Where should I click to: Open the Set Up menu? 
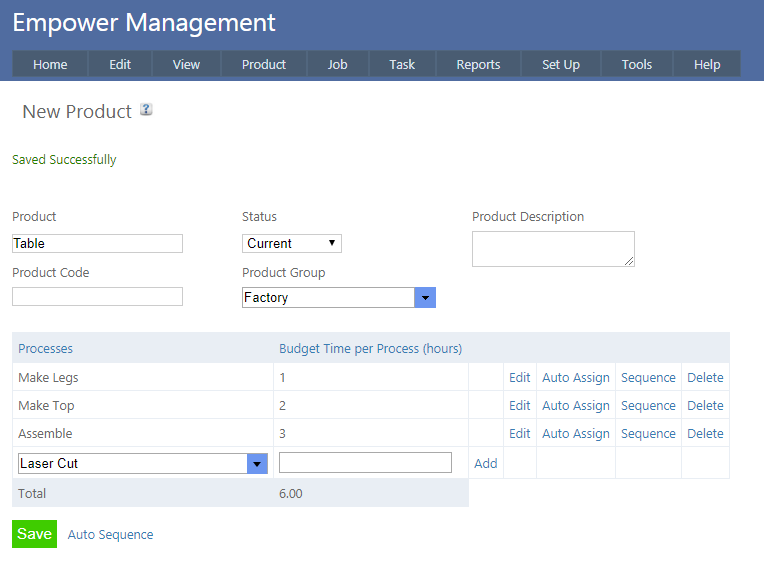point(560,64)
